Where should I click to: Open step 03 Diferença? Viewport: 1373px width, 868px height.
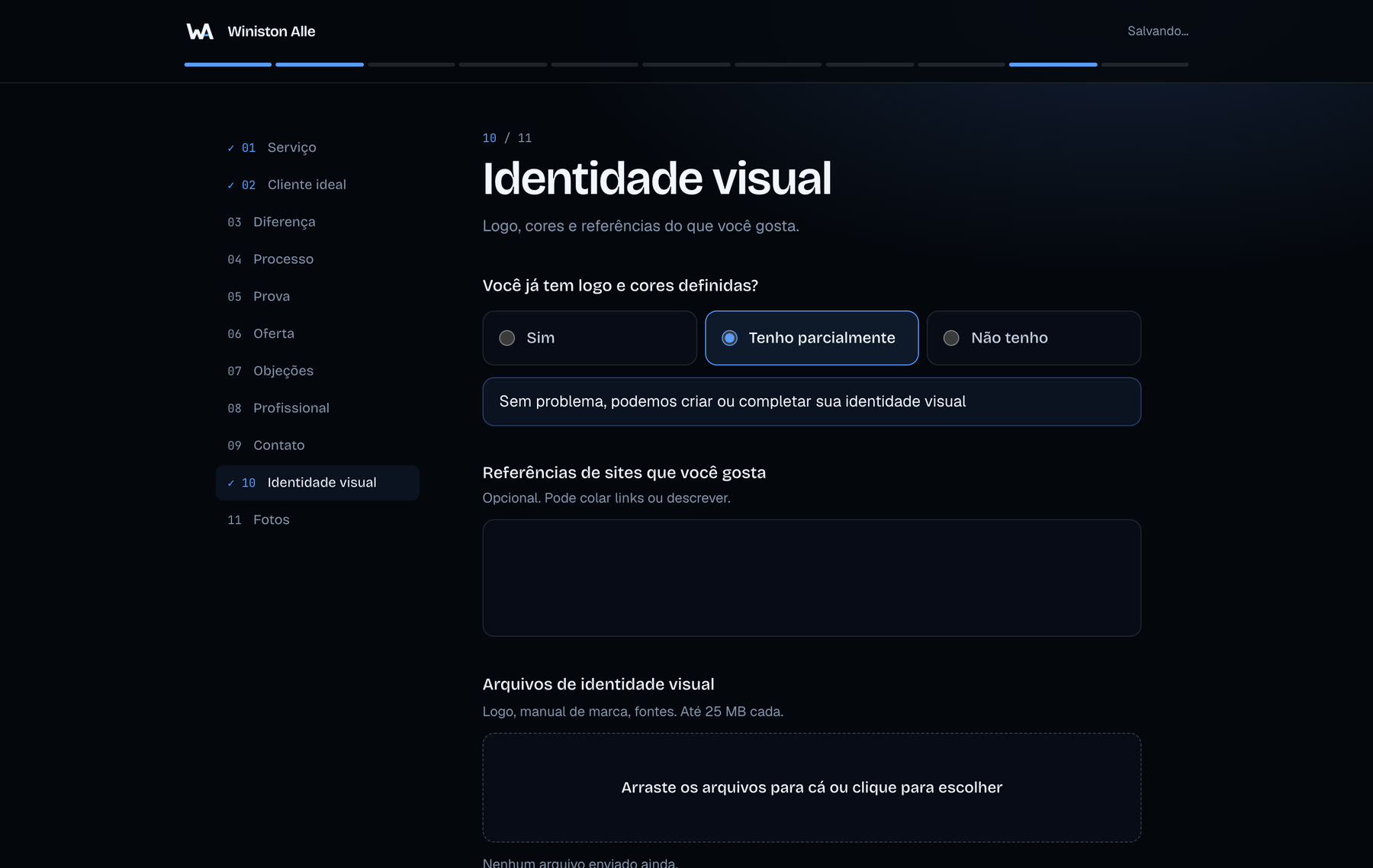click(x=317, y=222)
